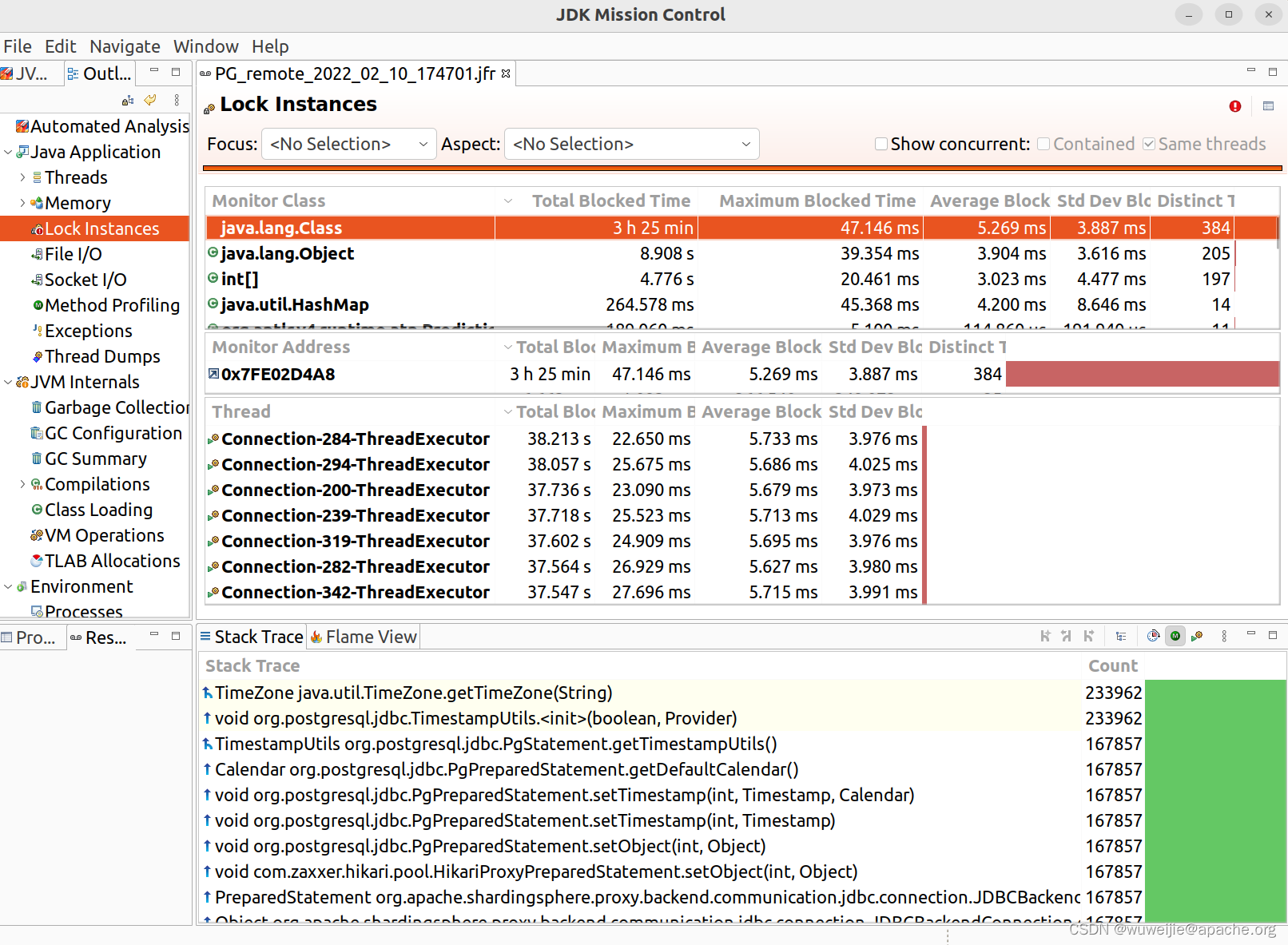Maximize the Properties/Results bottom-left panel
The width and height of the screenshot is (1288, 945).
(176, 636)
